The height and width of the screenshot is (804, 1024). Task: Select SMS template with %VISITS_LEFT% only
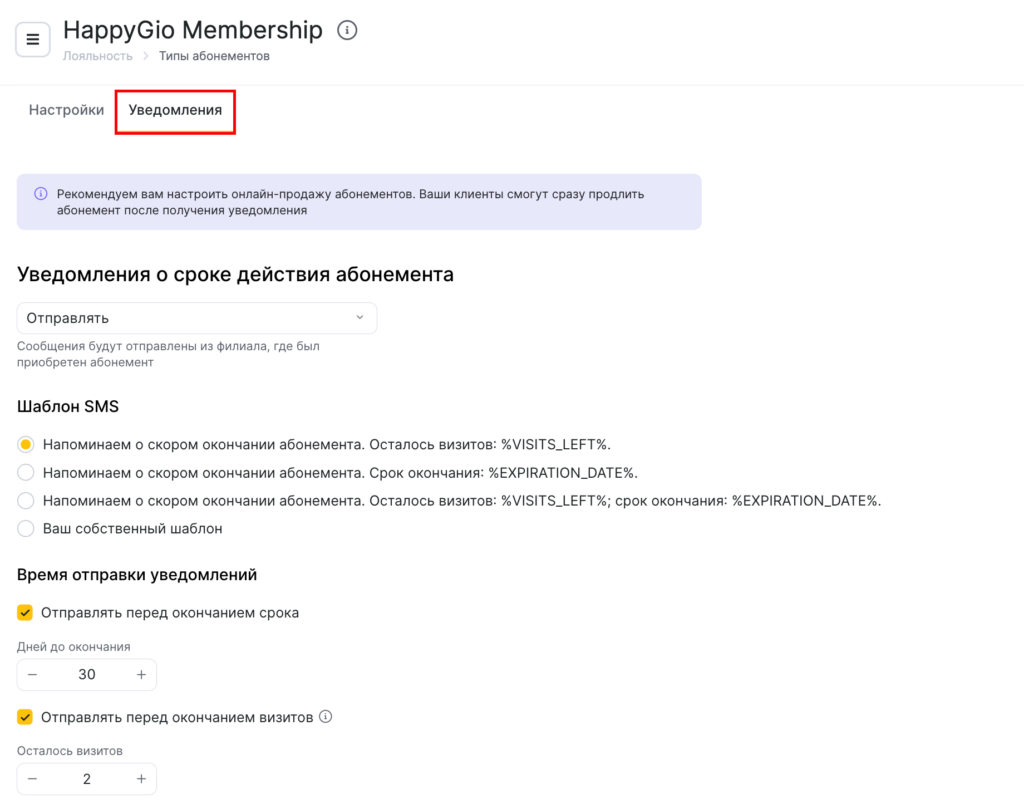[26, 444]
